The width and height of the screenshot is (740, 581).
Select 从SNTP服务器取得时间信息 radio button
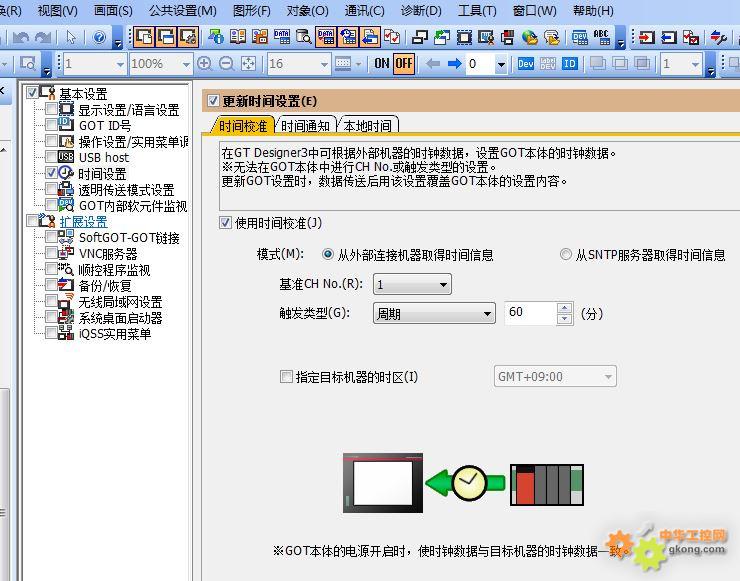[565, 254]
